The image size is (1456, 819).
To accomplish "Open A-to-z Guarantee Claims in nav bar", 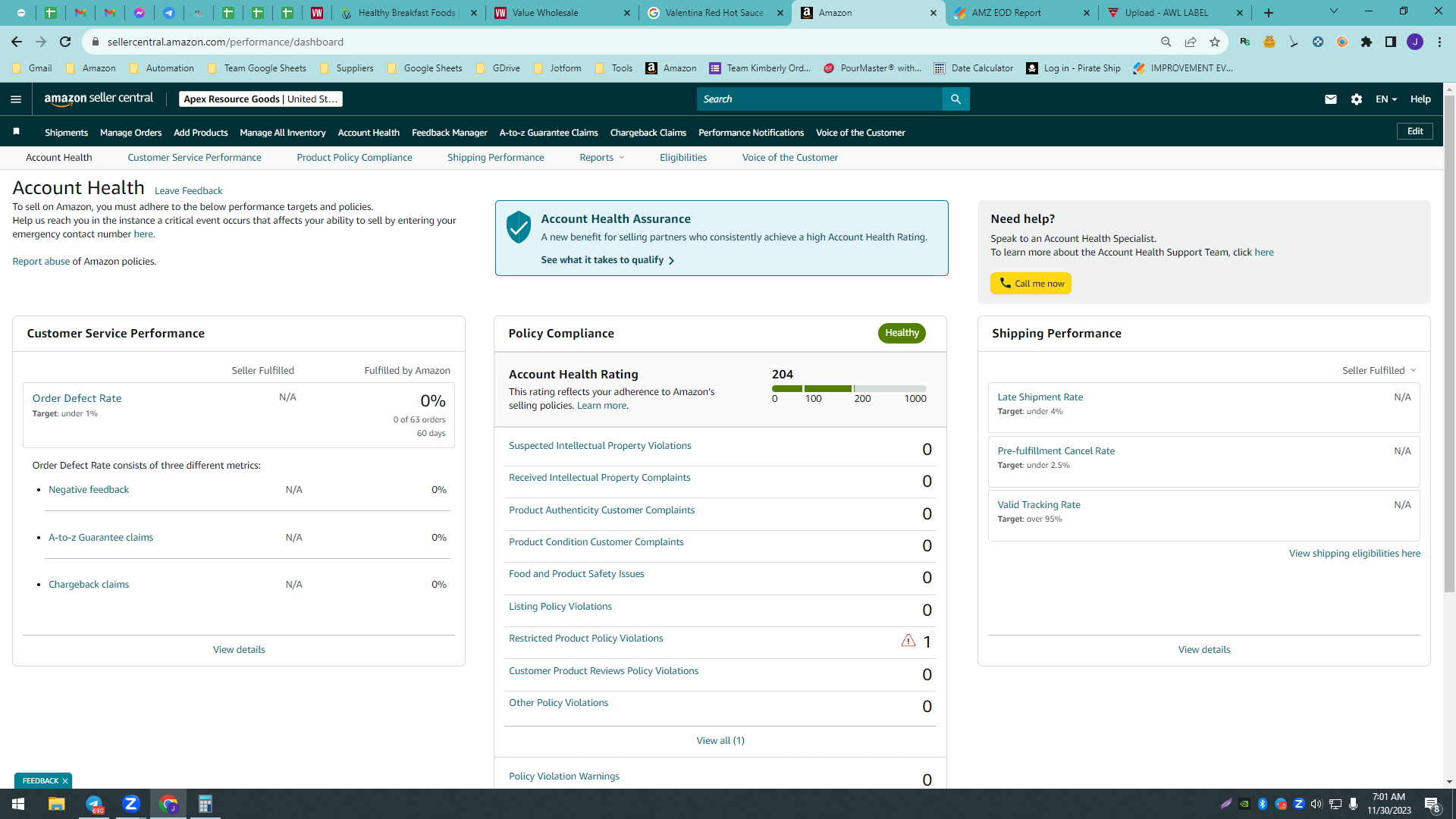I will tap(549, 133).
